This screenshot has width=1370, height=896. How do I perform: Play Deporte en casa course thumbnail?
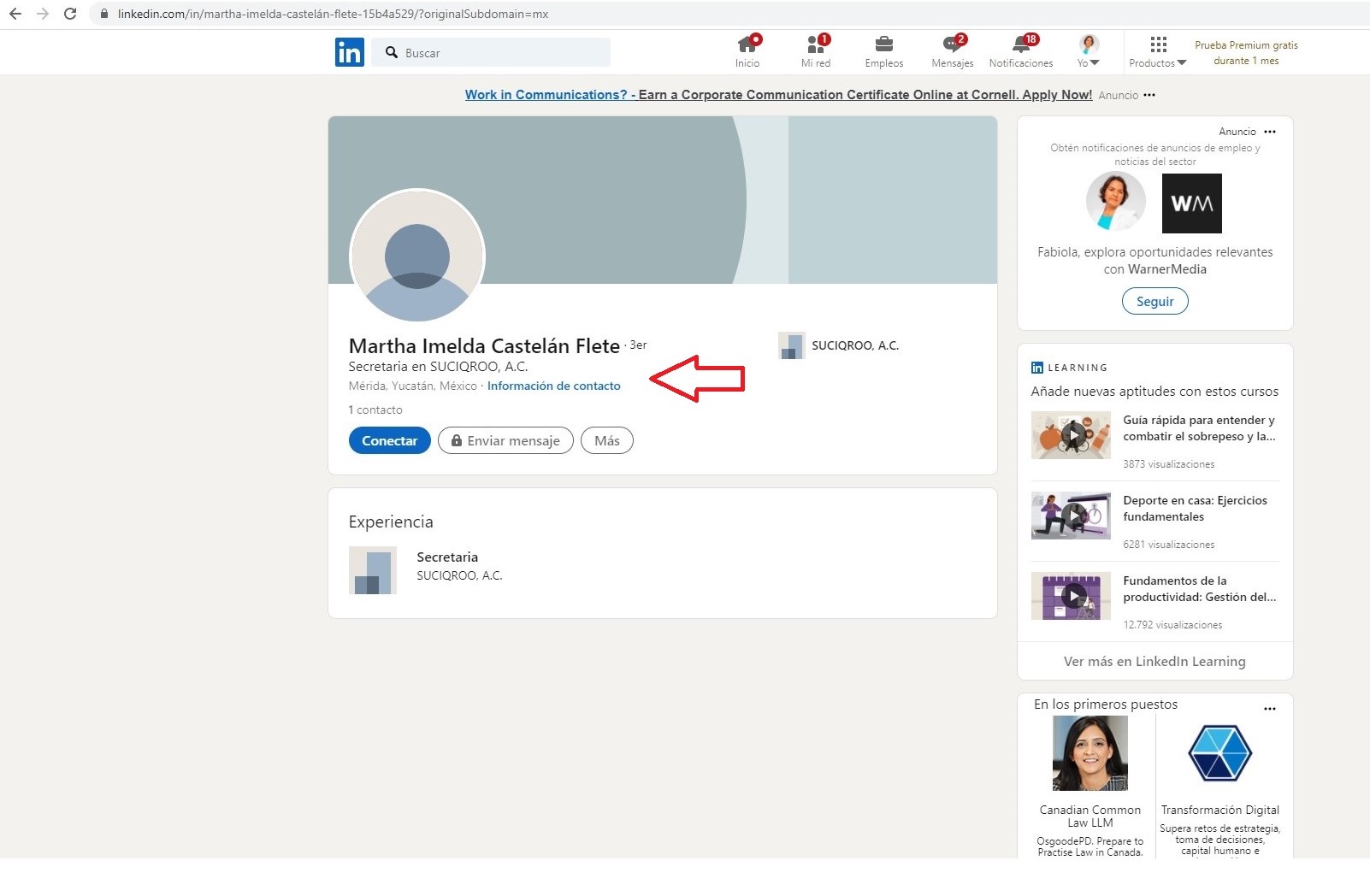click(1071, 516)
